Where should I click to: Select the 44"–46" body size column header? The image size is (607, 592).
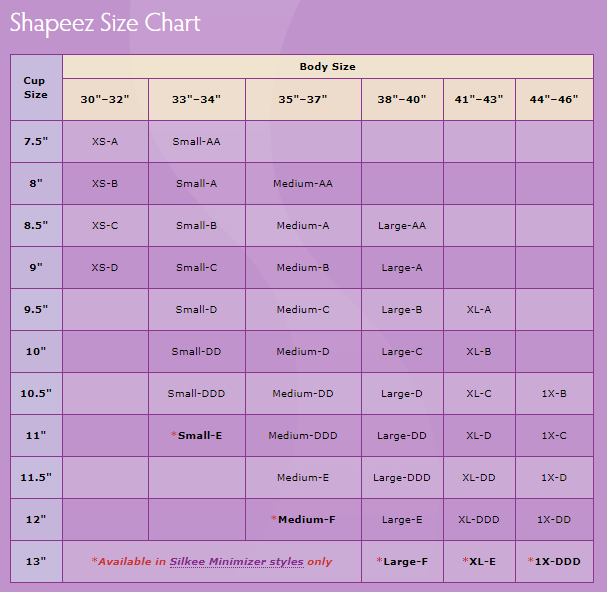tap(553, 100)
